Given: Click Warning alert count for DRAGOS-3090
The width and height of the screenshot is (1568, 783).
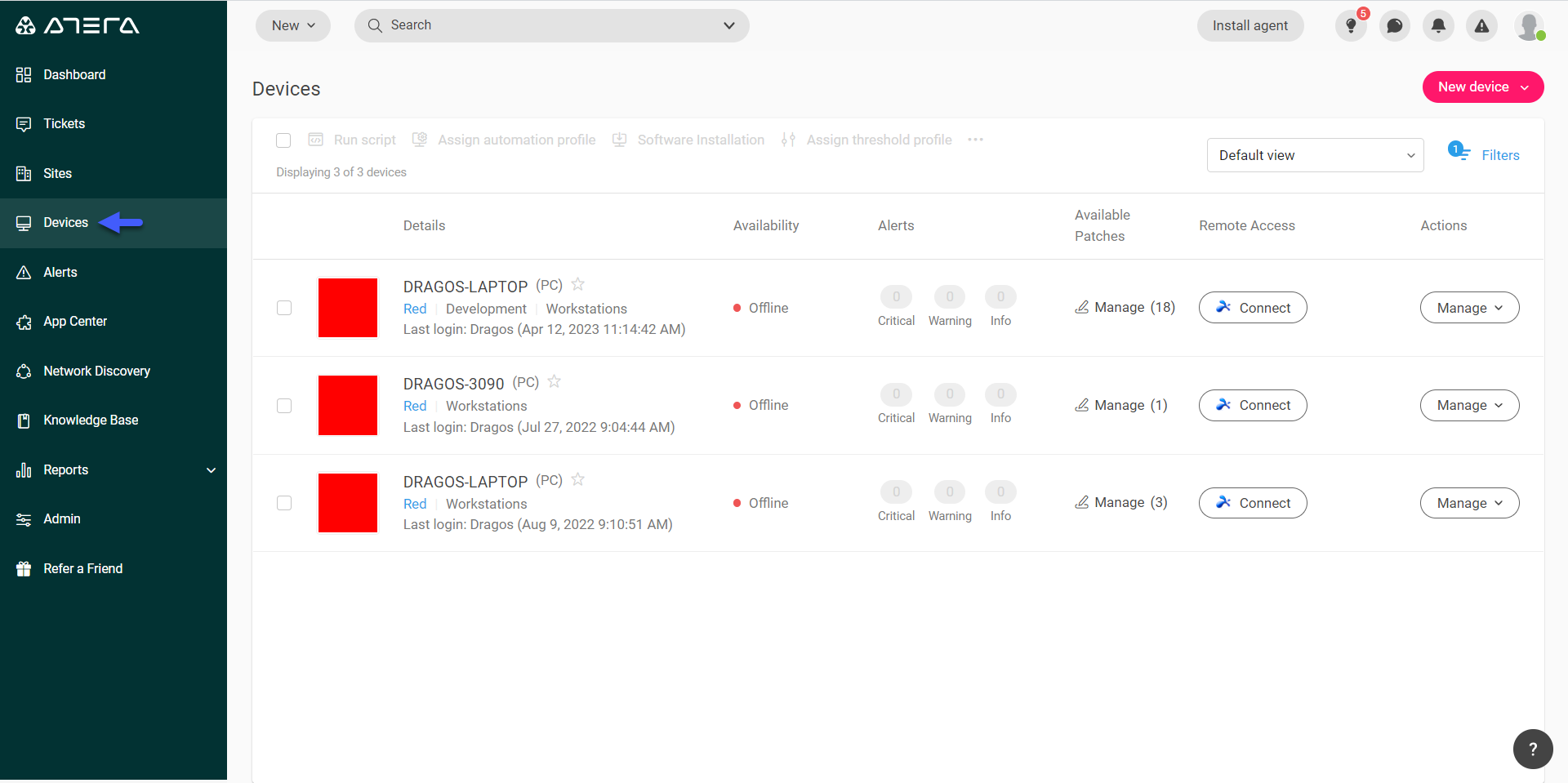Looking at the screenshot, I should tap(949, 394).
